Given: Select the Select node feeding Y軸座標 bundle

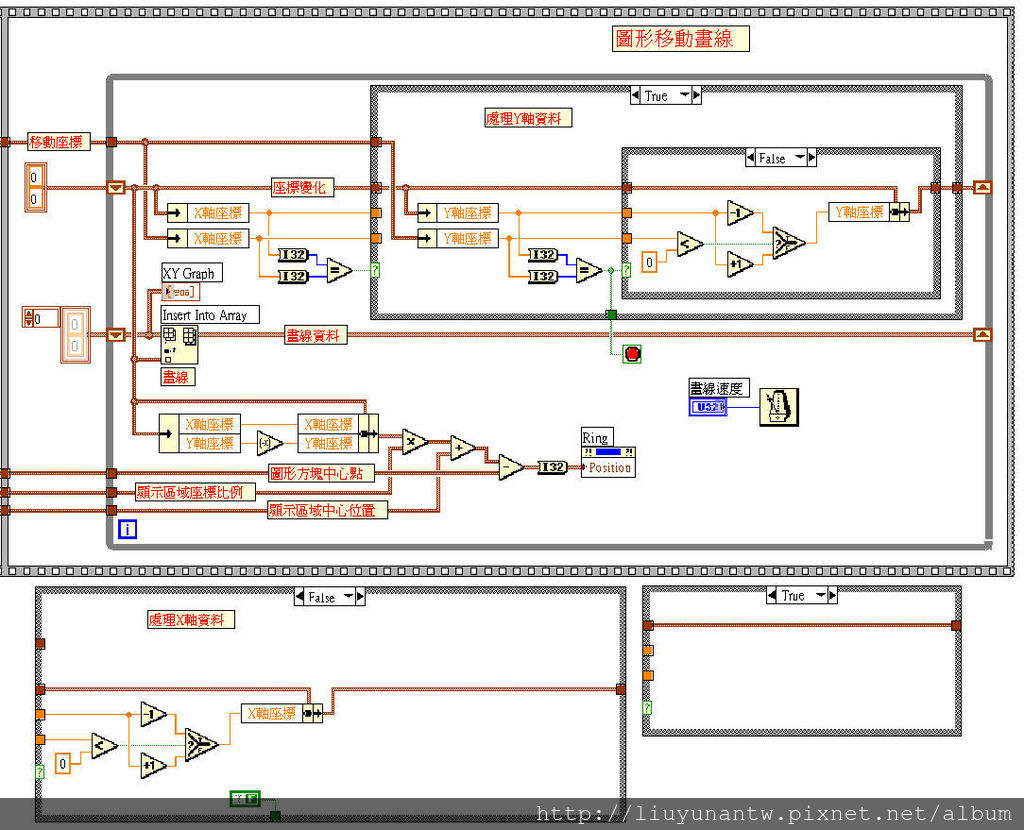Looking at the screenshot, I should tap(788, 243).
